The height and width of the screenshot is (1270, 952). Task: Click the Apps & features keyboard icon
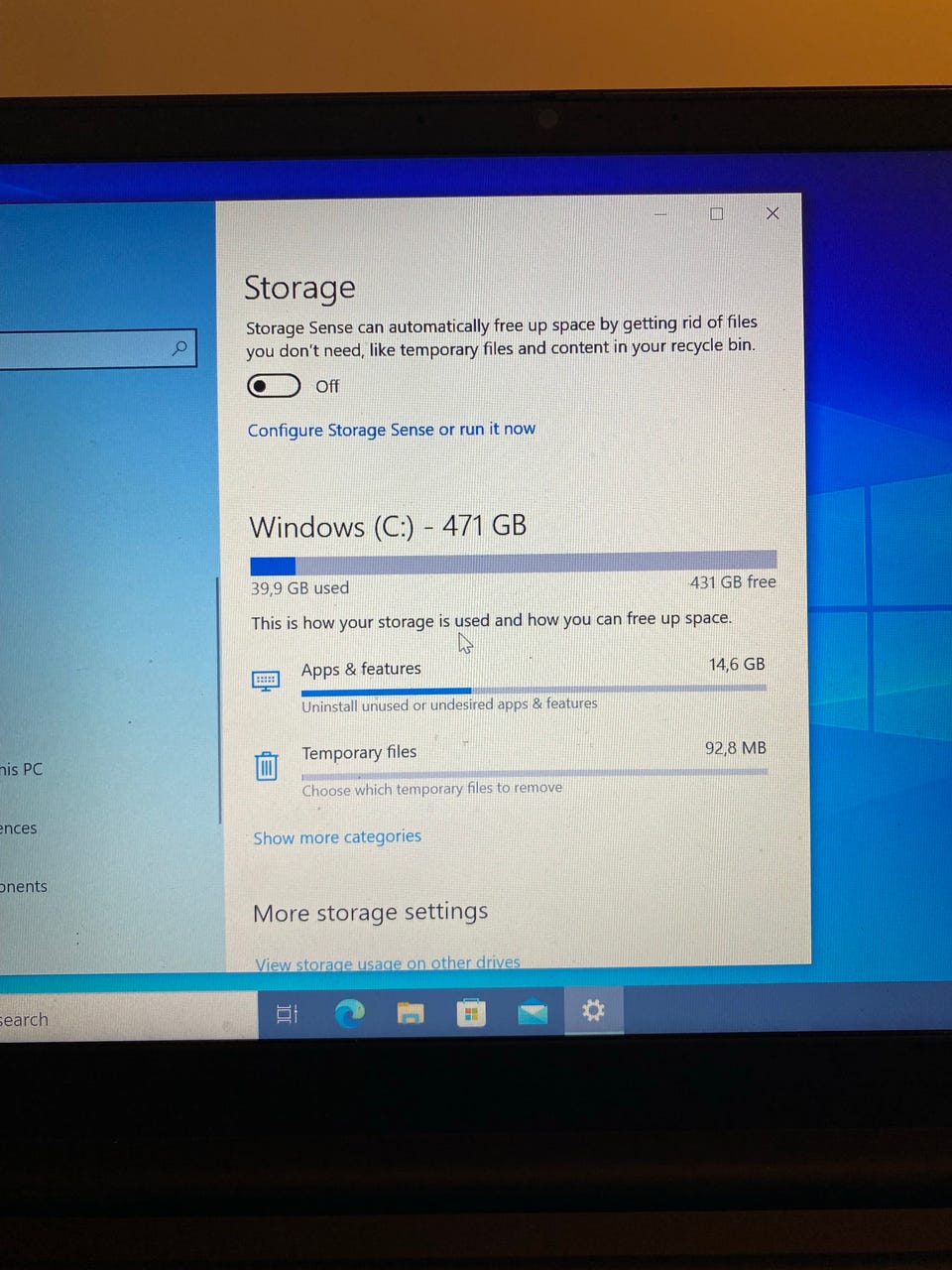[x=266, y=682]
